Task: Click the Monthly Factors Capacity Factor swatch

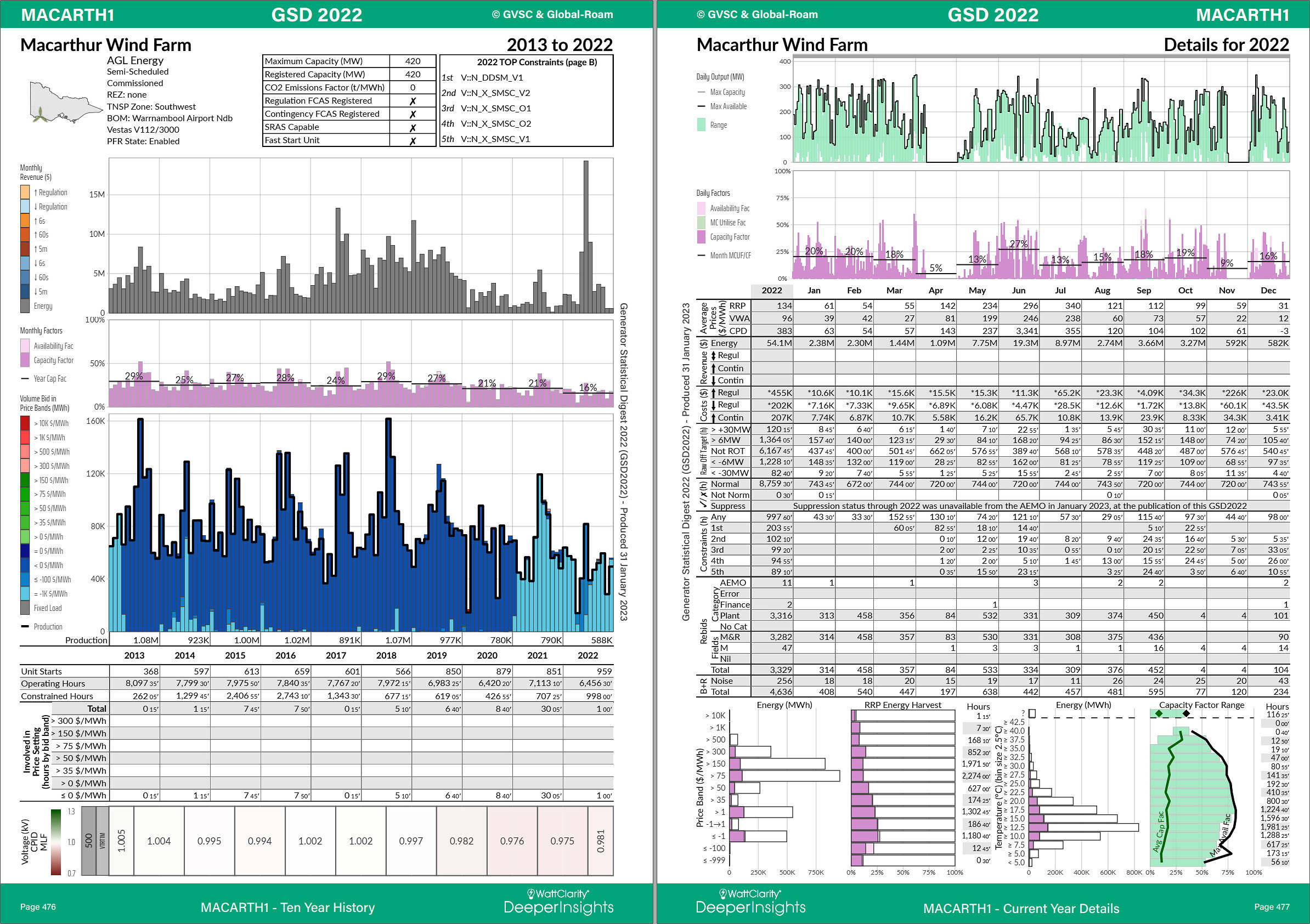Action: click(x=25, y=360)
